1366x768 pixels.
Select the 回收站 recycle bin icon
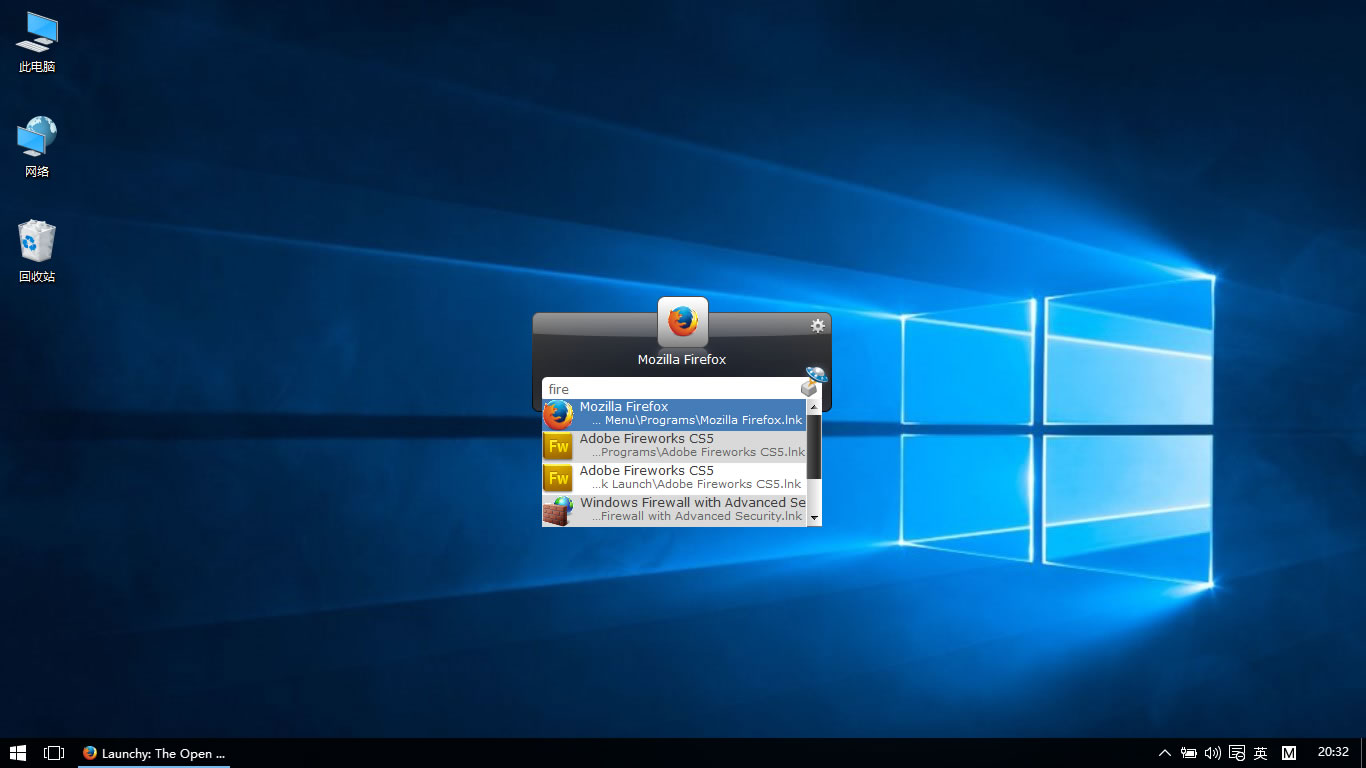coord(37,252)
